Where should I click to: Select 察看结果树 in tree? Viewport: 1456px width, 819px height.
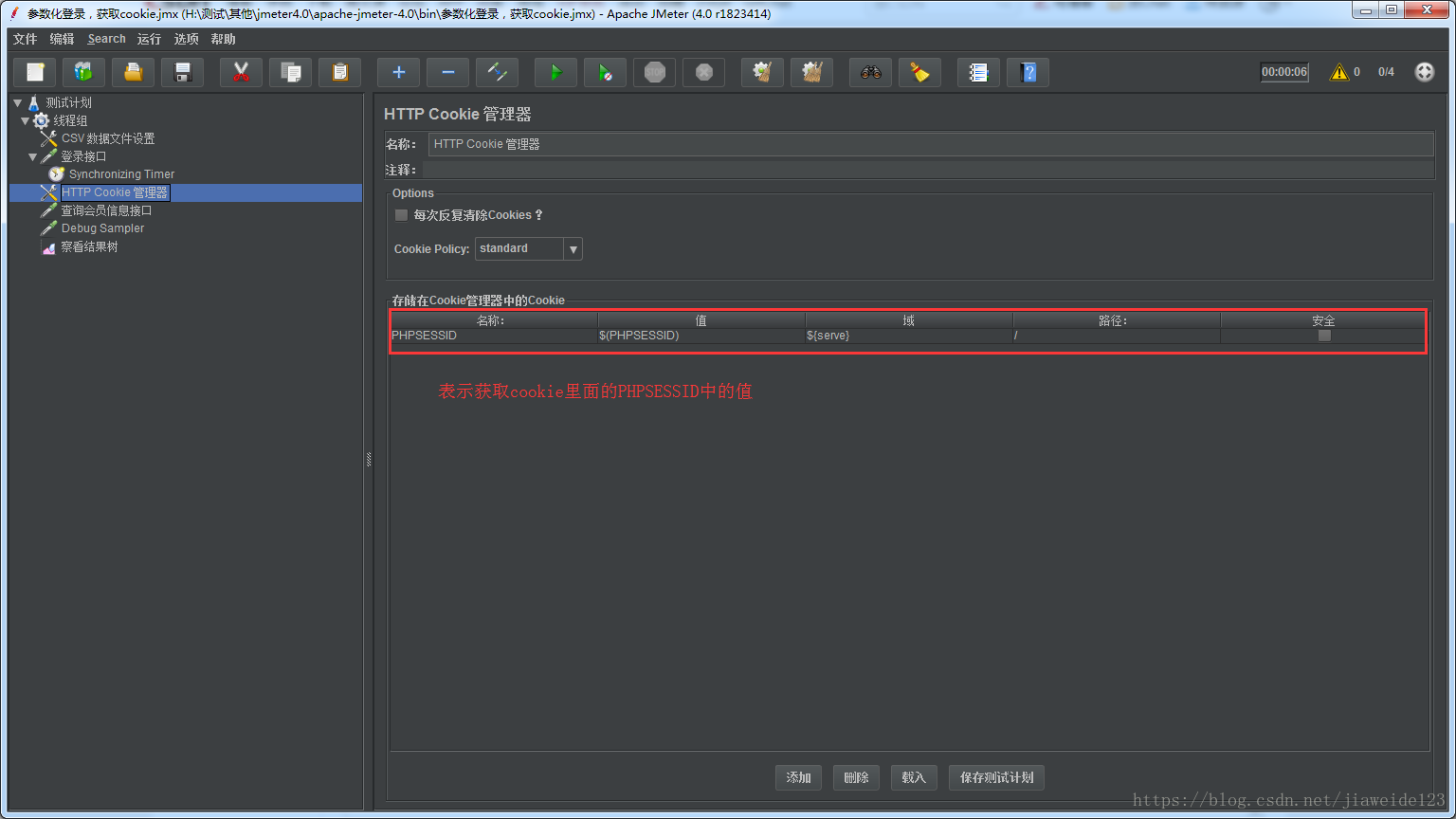coord(89,246)
